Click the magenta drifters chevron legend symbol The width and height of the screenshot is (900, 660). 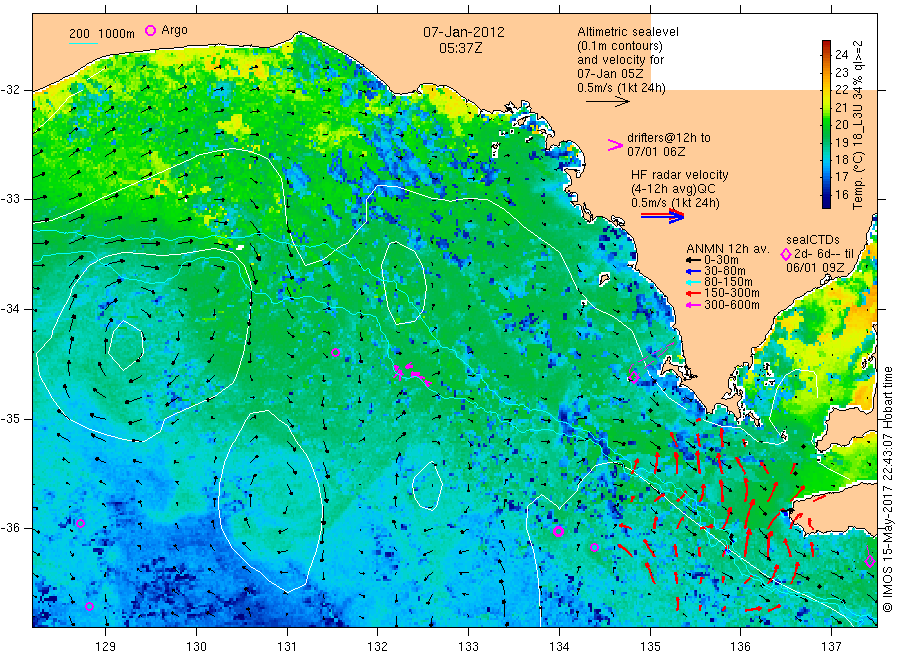click(x=615, y=145)
